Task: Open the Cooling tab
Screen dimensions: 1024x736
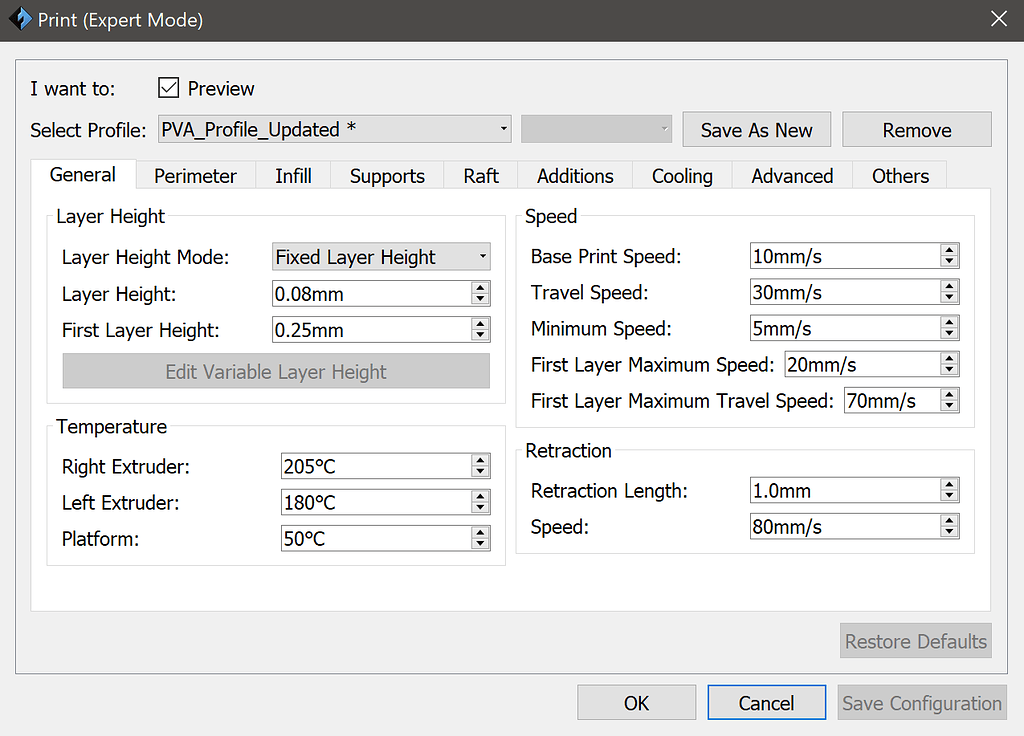Action: pos(681,175)
